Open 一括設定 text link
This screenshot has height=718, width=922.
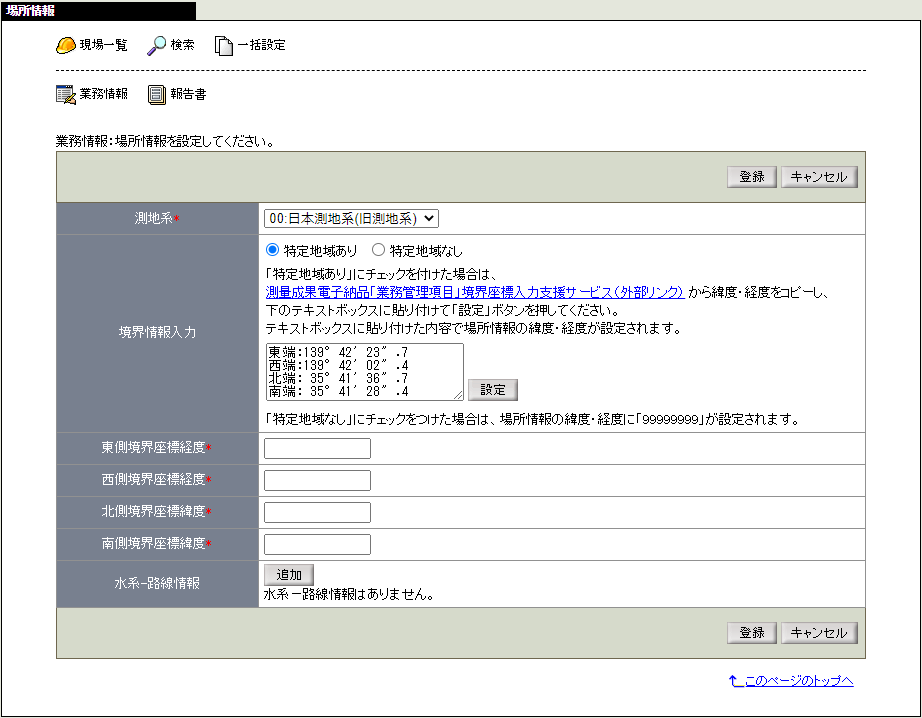coord(262,45)
